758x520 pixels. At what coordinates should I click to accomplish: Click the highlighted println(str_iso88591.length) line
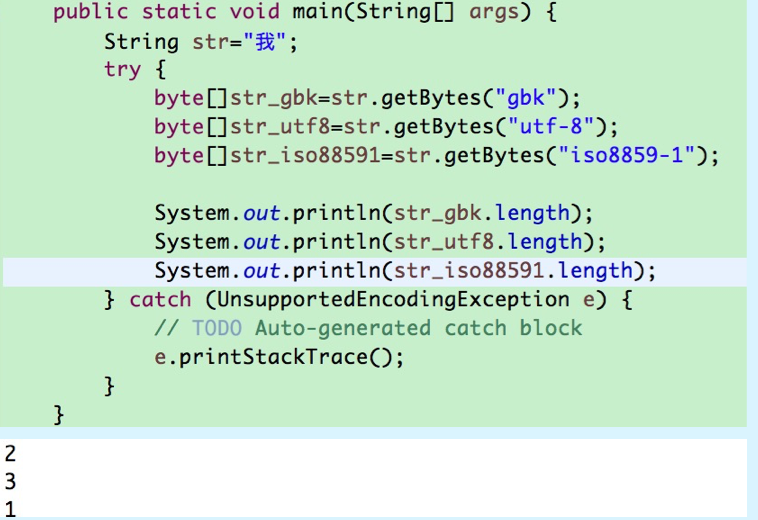375,272
